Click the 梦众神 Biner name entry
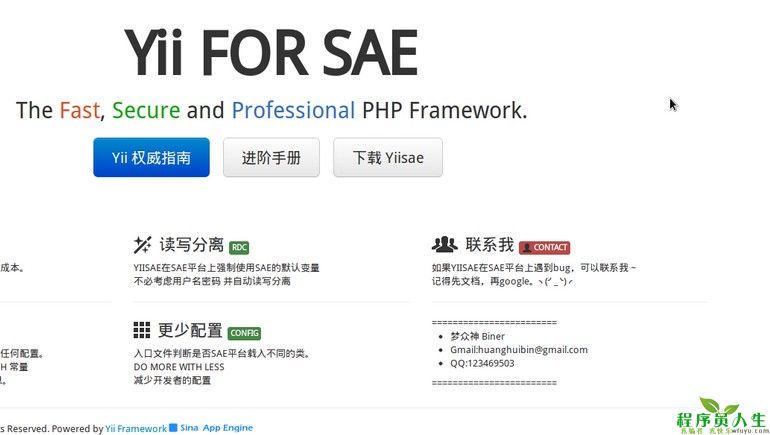The height and width of the screenshot is (435, 770). click(x=477, y=336)
